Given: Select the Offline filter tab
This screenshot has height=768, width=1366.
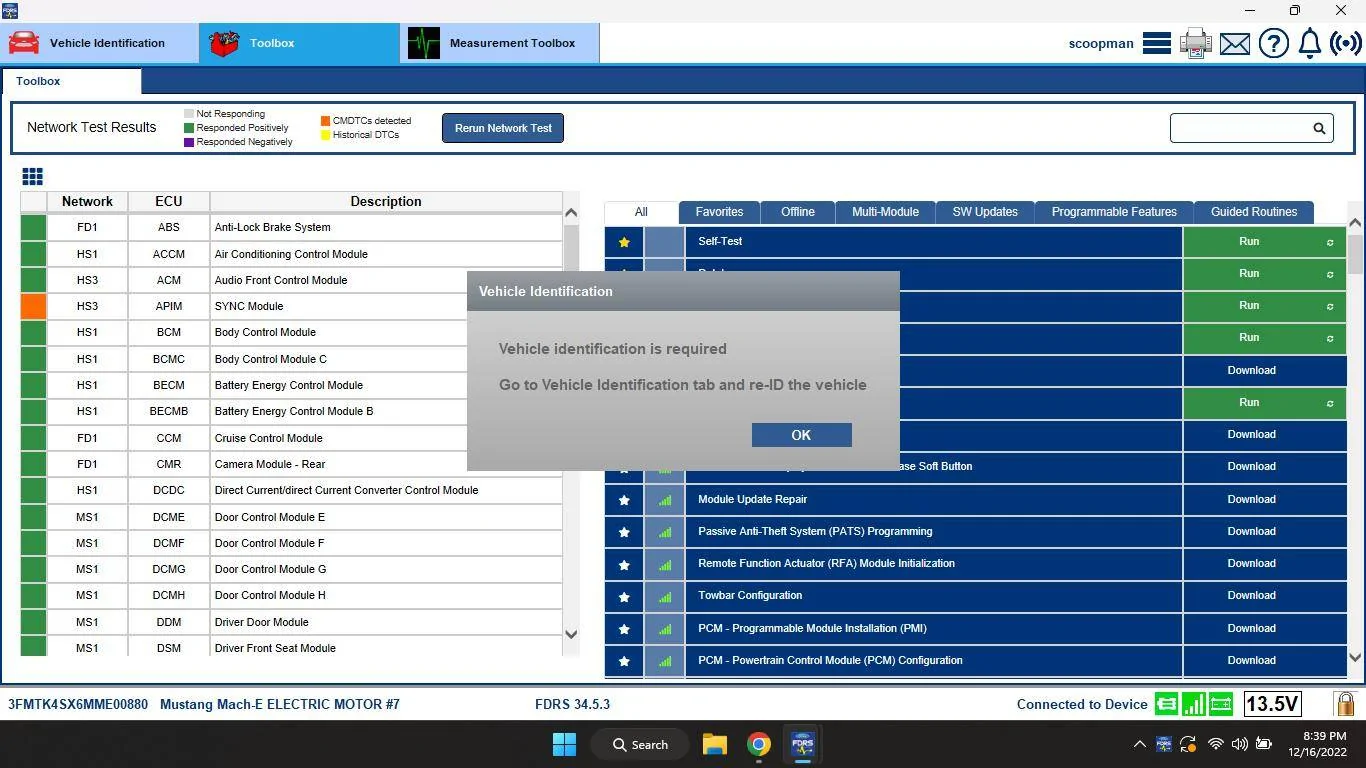Looking at the screenshot, I should 798,212.
